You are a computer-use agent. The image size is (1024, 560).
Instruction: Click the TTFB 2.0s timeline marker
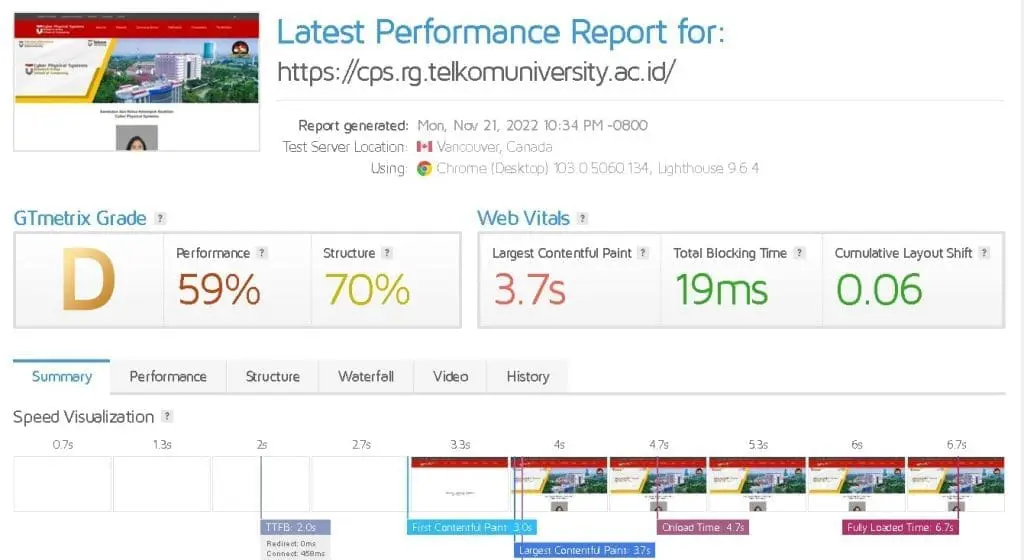[295, 527]
